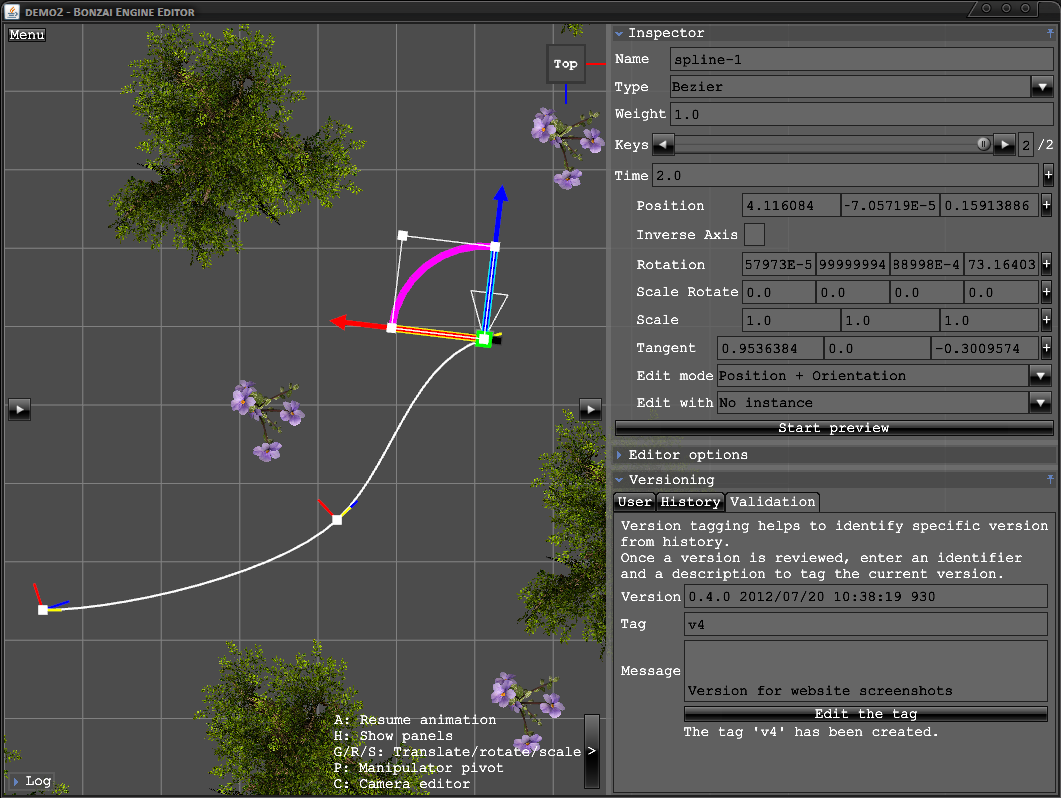The width and height of the screenshot is (1061, 798).
Task: Open the Menu in the viewport
Action: point(27,35)
